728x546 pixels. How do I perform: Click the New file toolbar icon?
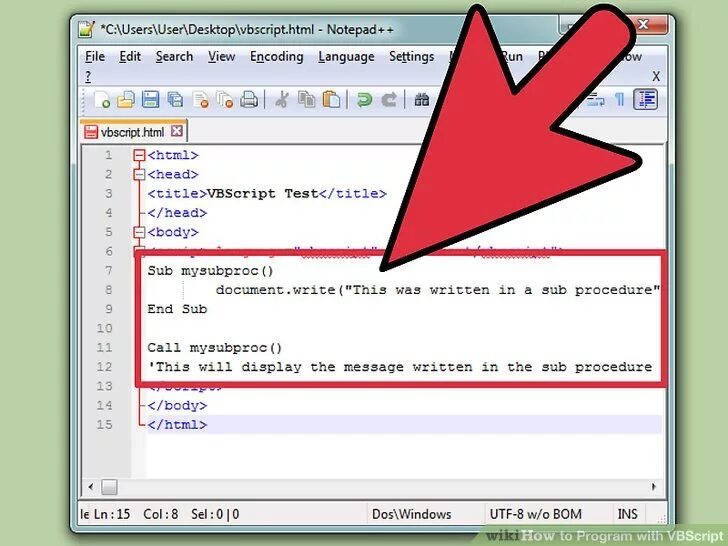[102, 100]
